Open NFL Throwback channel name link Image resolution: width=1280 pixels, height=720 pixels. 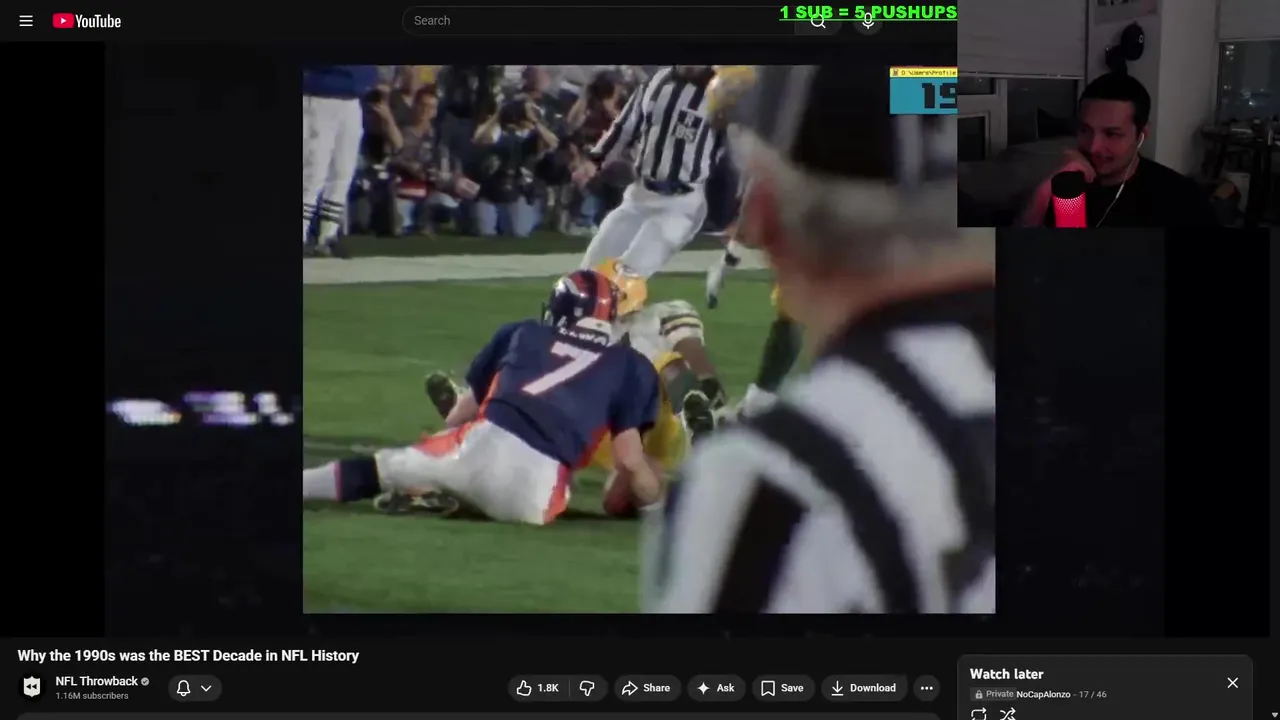(x=97, y=681)
